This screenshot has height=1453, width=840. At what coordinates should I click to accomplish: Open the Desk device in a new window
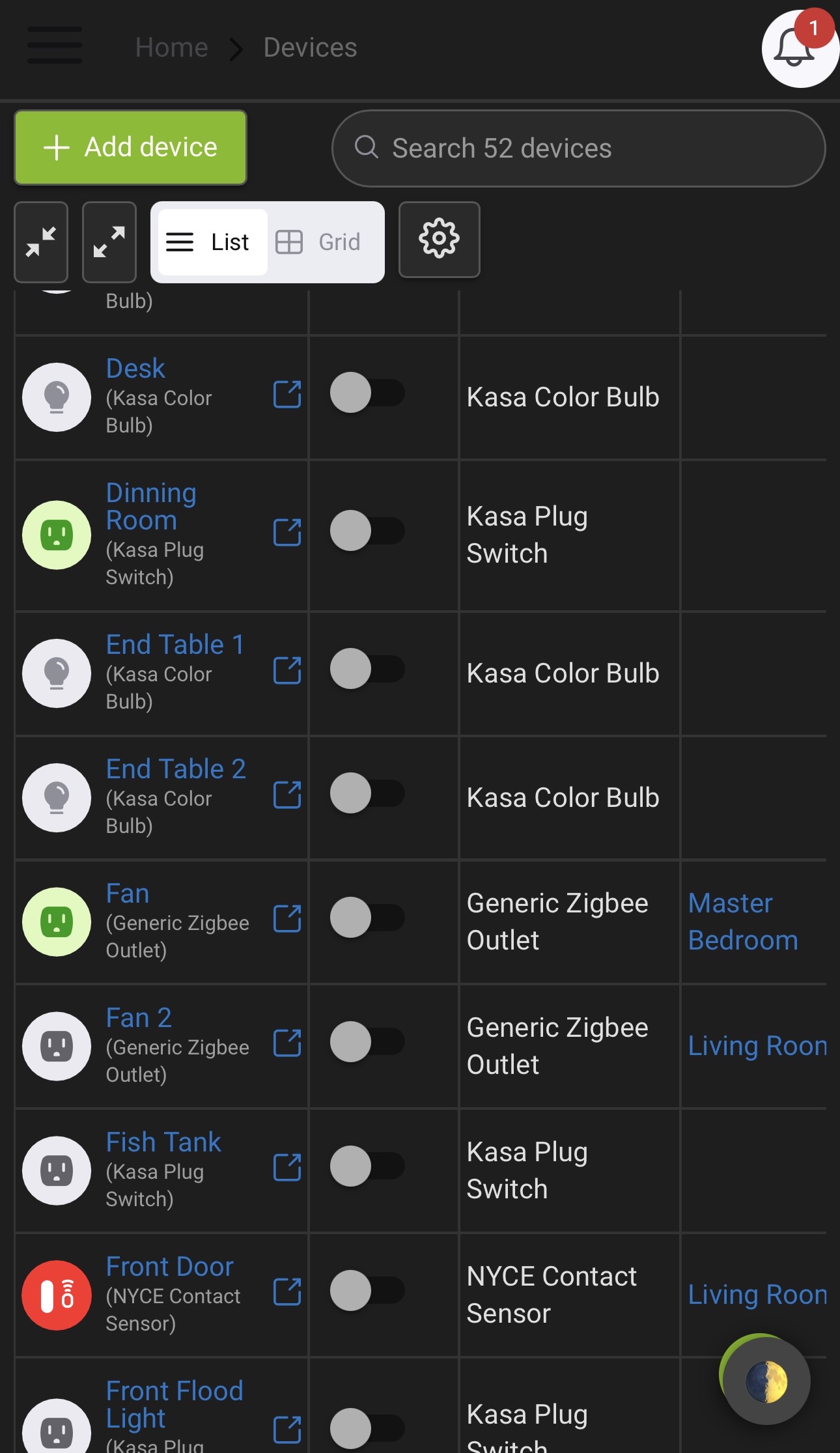(x=287, y=395)
